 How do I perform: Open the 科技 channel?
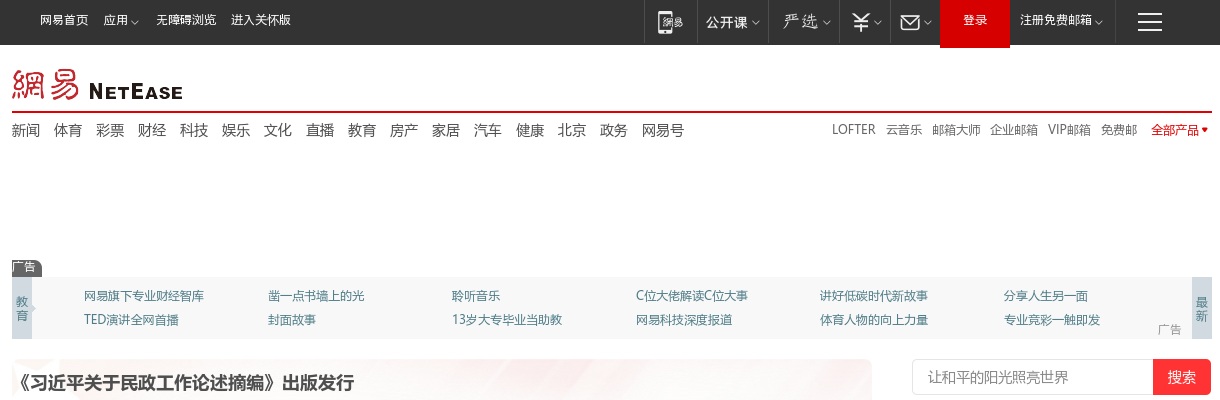[x=194, y=130]
